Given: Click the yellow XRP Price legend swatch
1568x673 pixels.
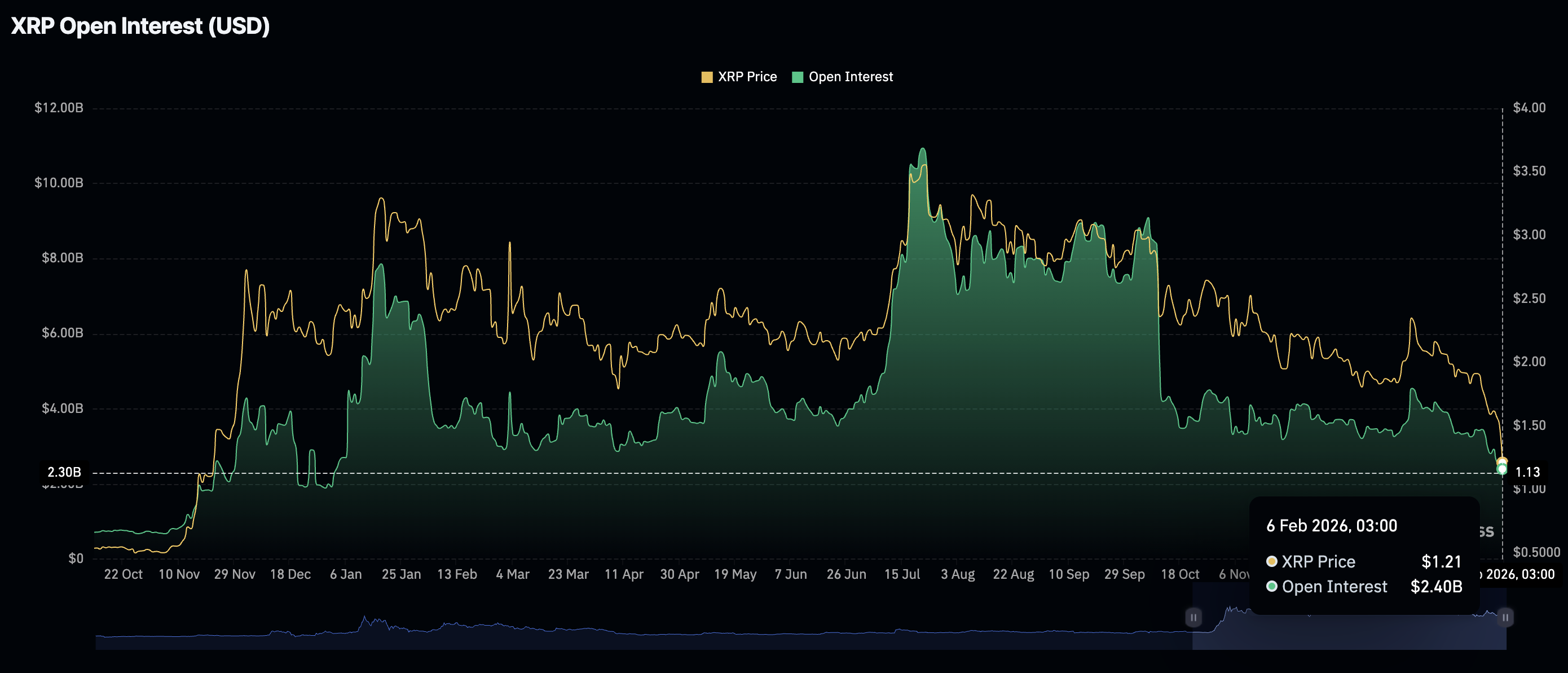Looking at the screenshot, I should [x=707, y=77].
